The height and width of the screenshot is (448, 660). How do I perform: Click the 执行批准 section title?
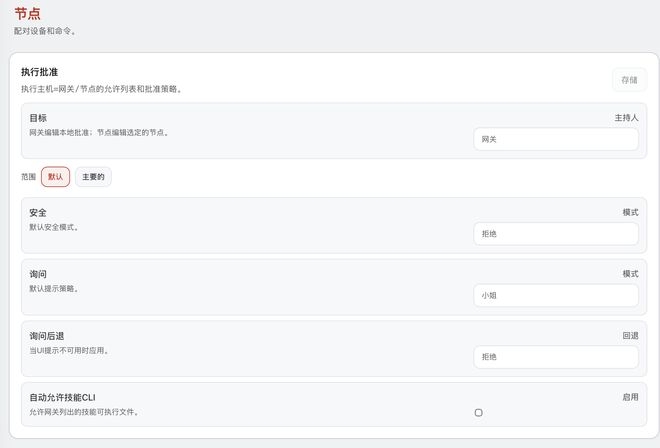40,72
